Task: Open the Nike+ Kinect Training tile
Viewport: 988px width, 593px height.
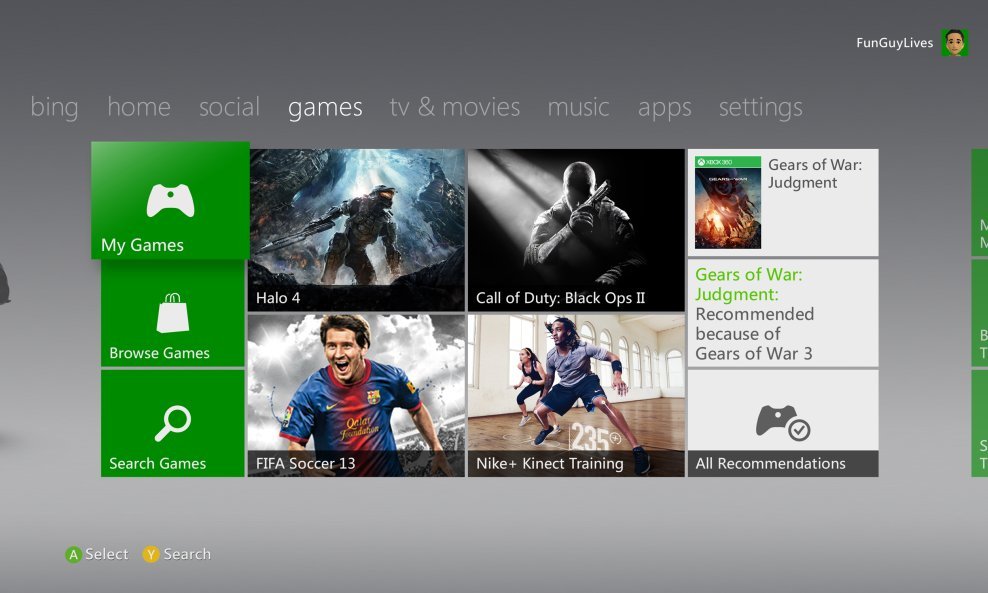Action: point(576,396)
